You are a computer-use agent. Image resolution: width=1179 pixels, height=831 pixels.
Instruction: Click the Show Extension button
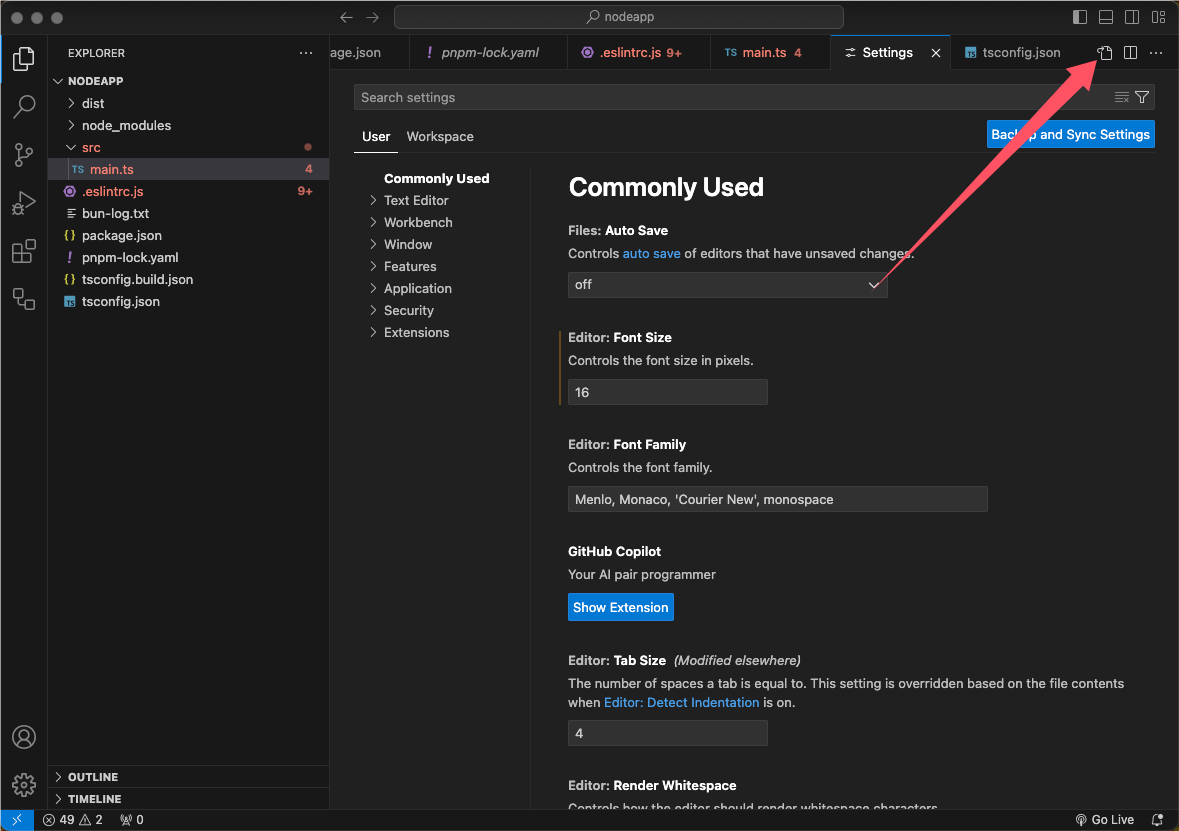620,608
